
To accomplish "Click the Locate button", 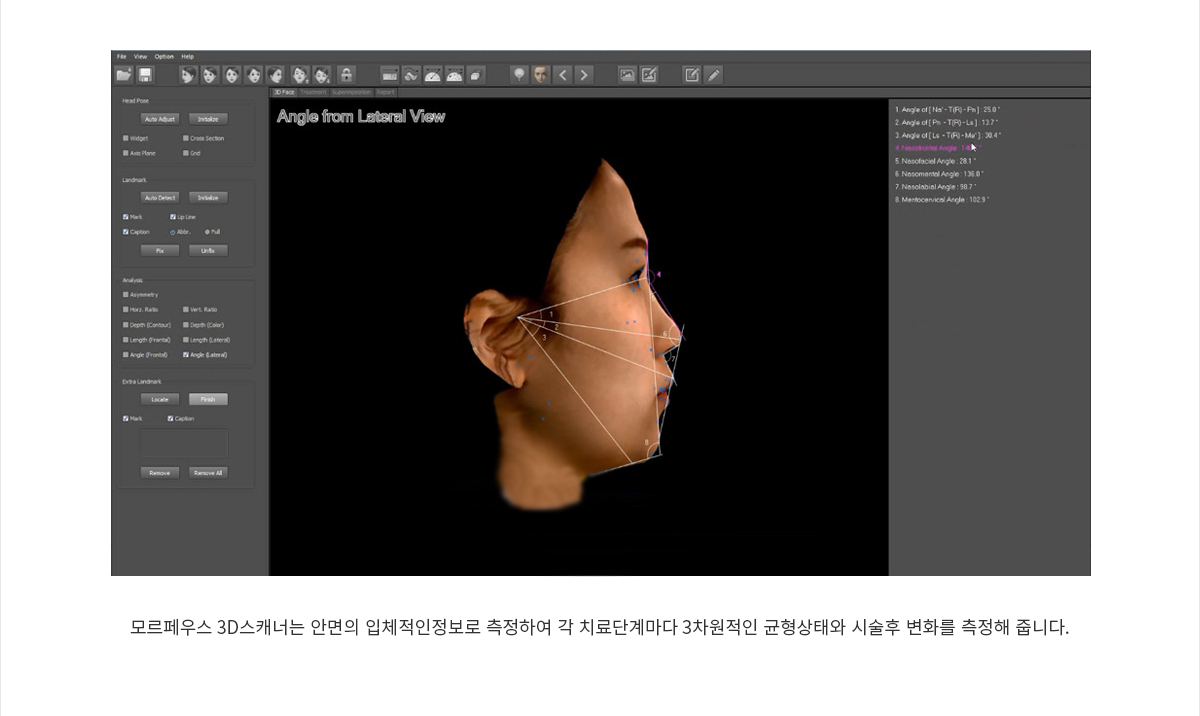I will 159,398.
